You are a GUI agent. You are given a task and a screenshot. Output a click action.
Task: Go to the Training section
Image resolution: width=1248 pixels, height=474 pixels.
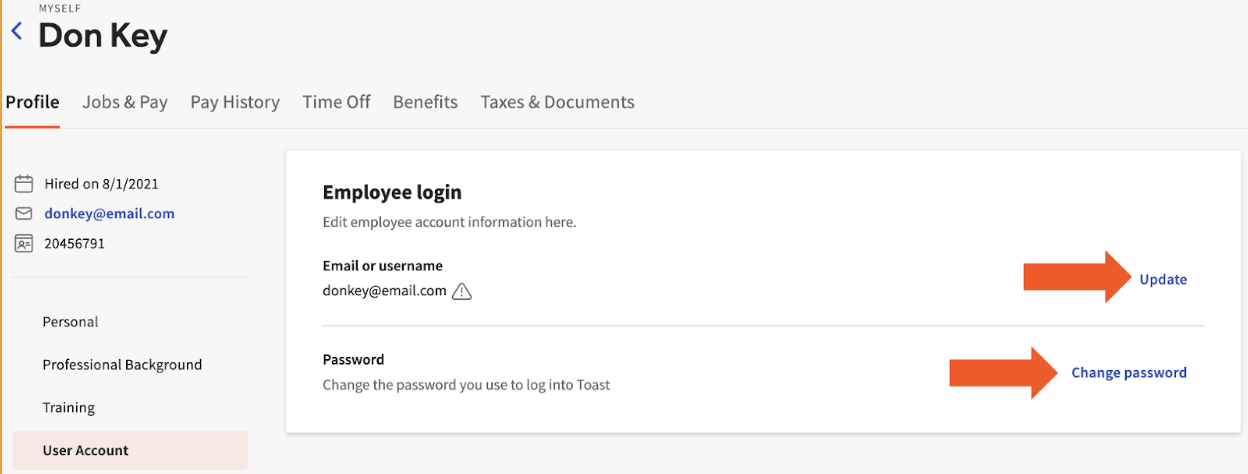point(69,408)
